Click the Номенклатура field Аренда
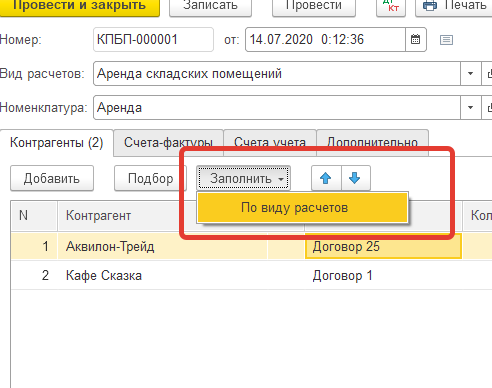Screen dimensions: 492x388 coord(277,108)
